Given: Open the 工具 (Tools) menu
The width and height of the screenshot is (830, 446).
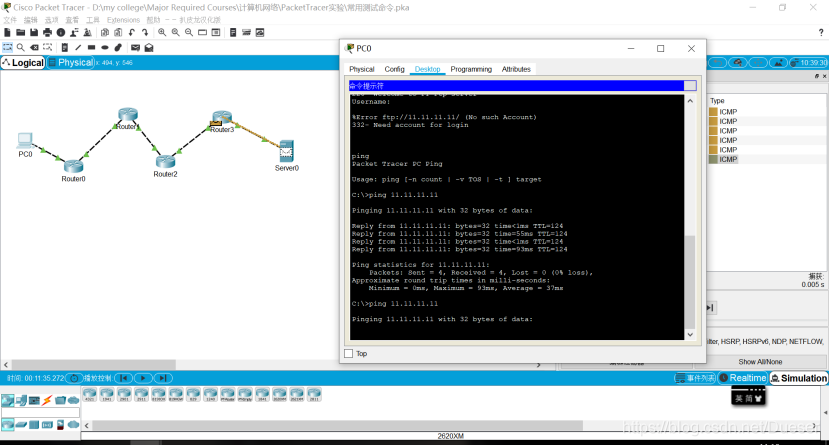Looking at the screenshot, I should pyautogui.click(x=93, y=20).
